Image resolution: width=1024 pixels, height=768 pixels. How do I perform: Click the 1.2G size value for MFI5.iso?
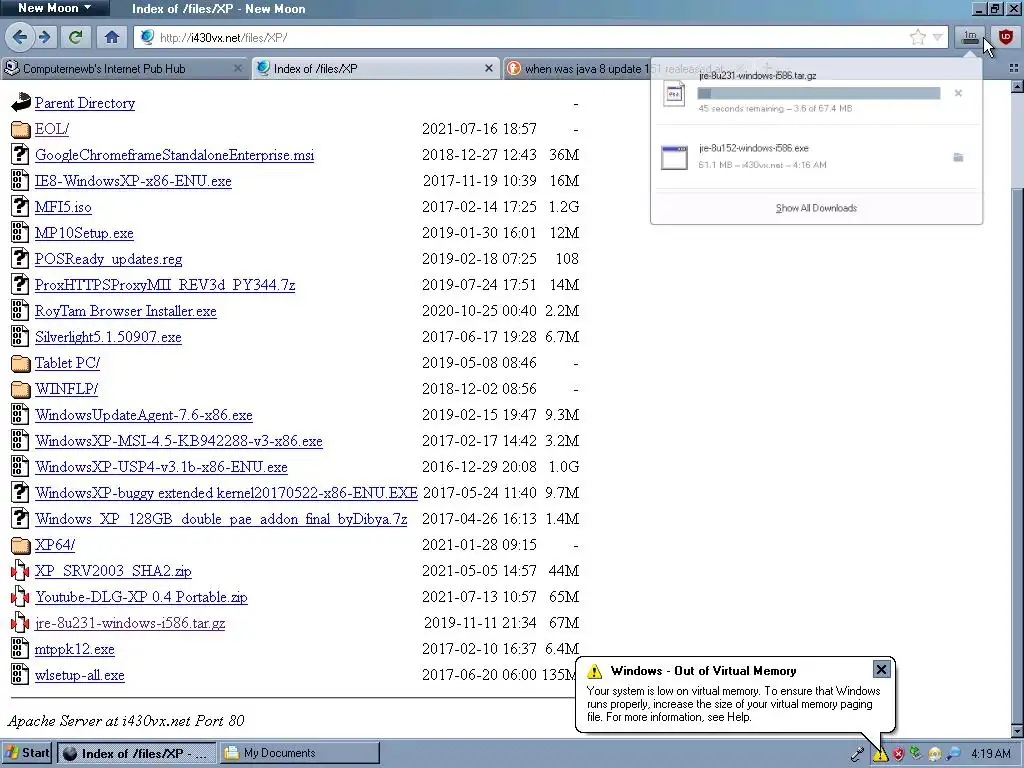click(x=564, y=206)
